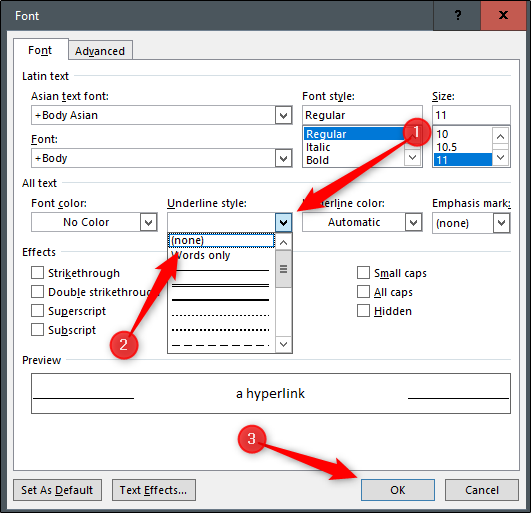Toggle the Small caps checkbox
Image resolution: width=531 pixels, height=513 pixels.
click(363, 273)
